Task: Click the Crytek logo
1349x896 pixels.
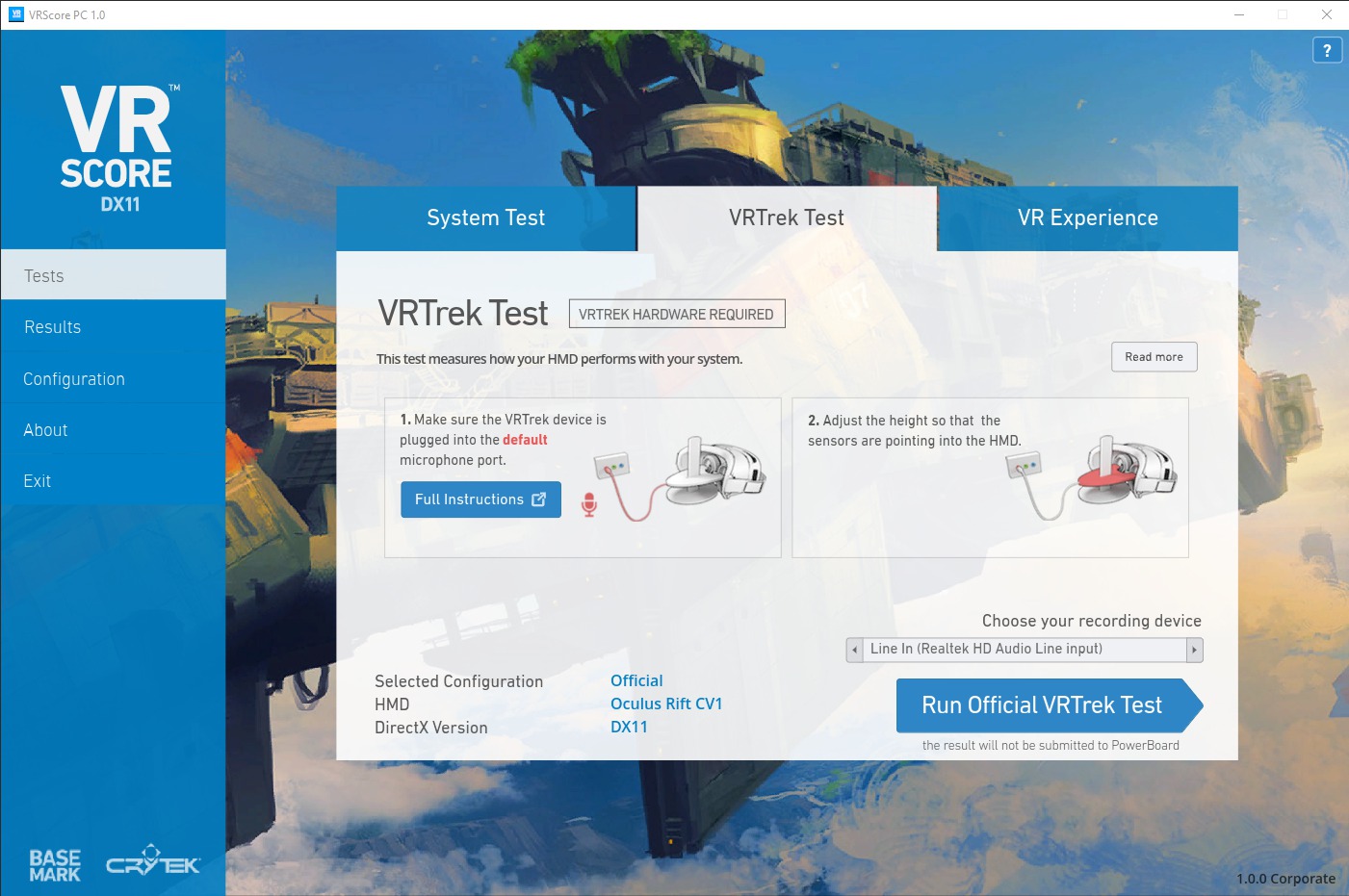Action: click(153, 860)
